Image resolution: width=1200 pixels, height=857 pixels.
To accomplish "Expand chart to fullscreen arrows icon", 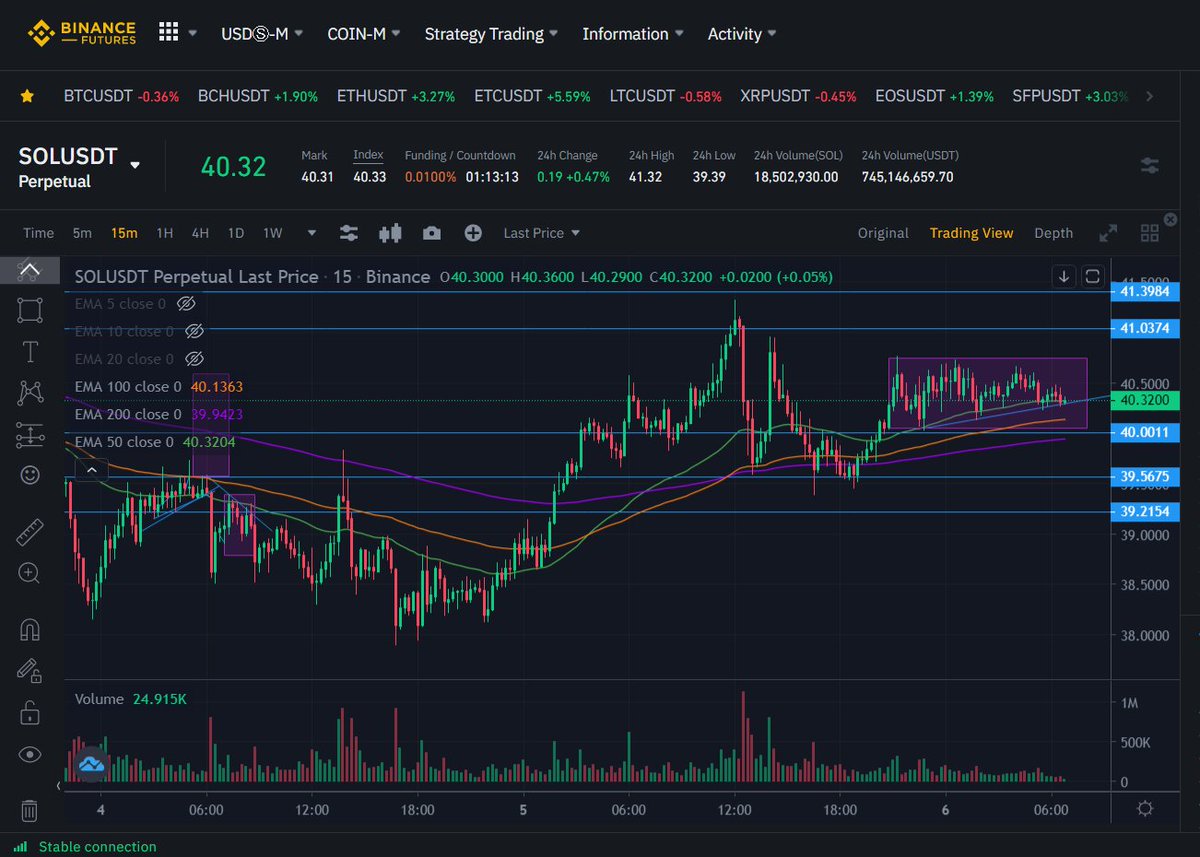I will click(x=1107, y=233).
